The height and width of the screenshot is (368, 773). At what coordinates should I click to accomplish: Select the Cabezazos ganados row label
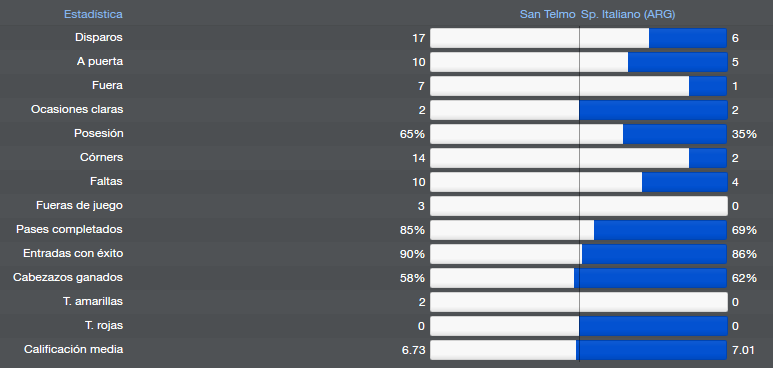[x=68, y=277]
